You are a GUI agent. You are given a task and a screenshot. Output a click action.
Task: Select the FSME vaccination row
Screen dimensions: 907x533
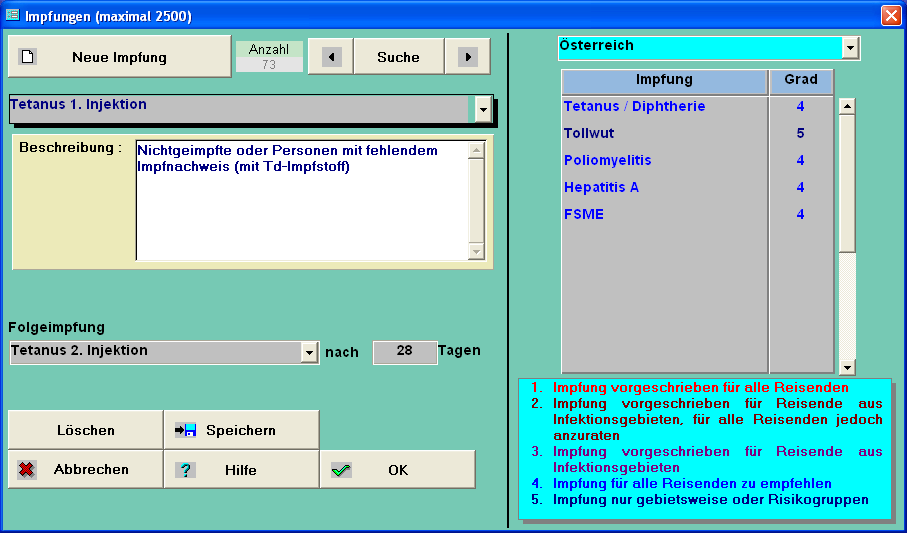584,214
